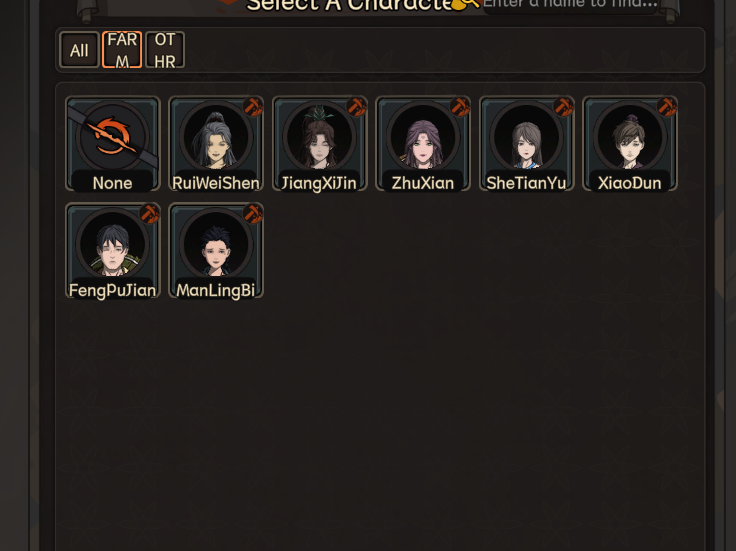The width and height of the screenshot is (736, 551).
Task: Select ManLingBi character portrait
Action: (216, 251)
